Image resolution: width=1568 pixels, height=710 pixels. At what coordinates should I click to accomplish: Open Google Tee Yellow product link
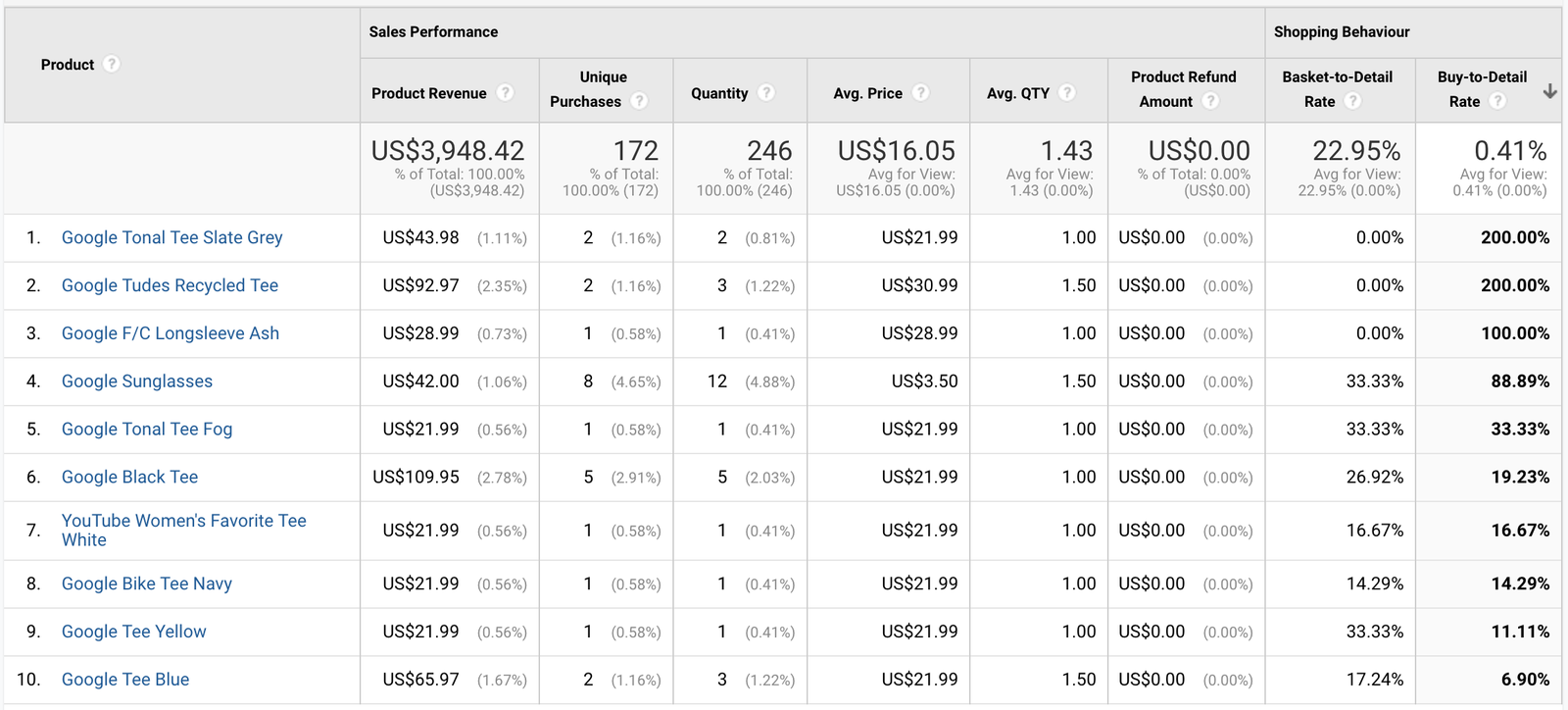pyautogui.click(x=134, y=632)
